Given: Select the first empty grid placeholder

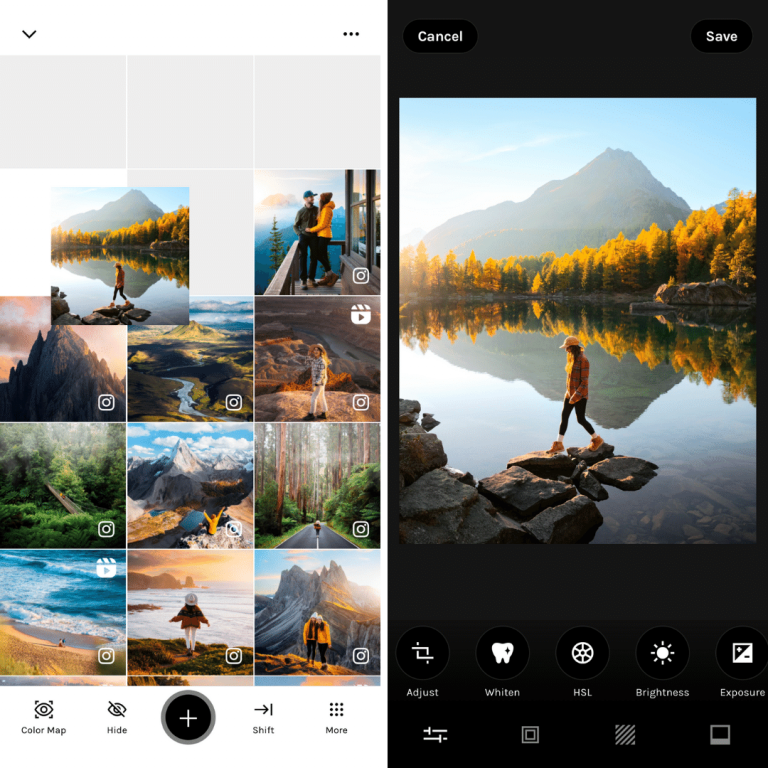Looking at the screenshot, I should [x=63, y=112].
